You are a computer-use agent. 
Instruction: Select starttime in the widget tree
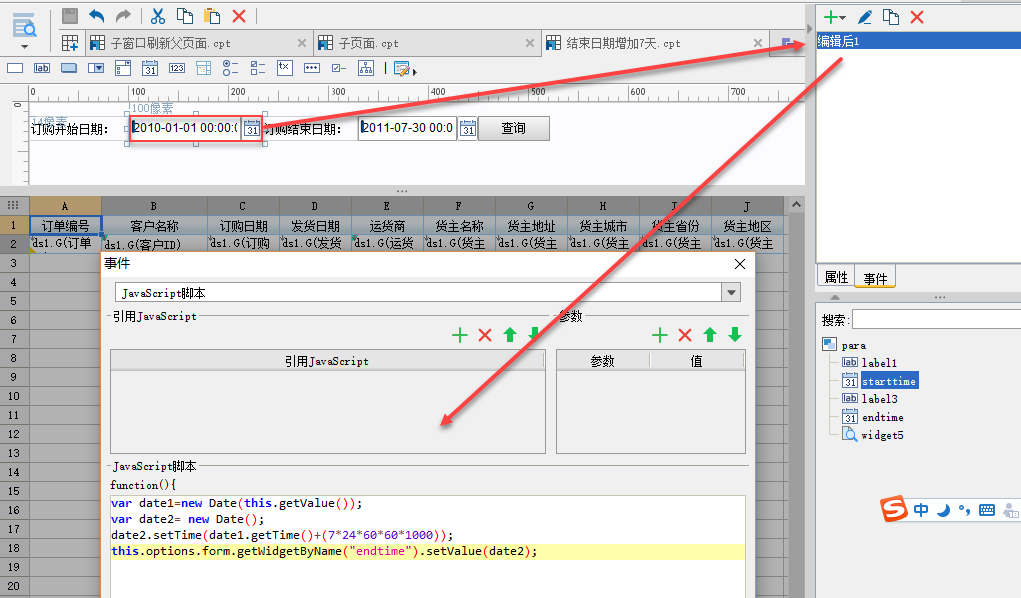[889, 381]
